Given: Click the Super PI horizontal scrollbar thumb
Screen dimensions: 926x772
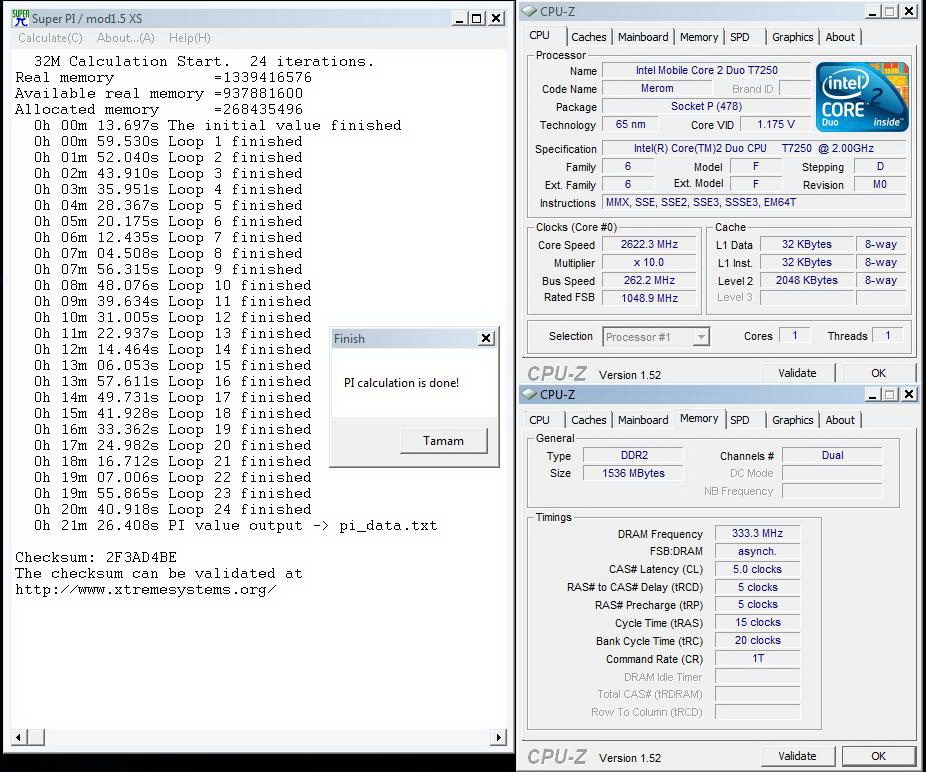Looking at the screenshot, I should click(x=35, y=737).
